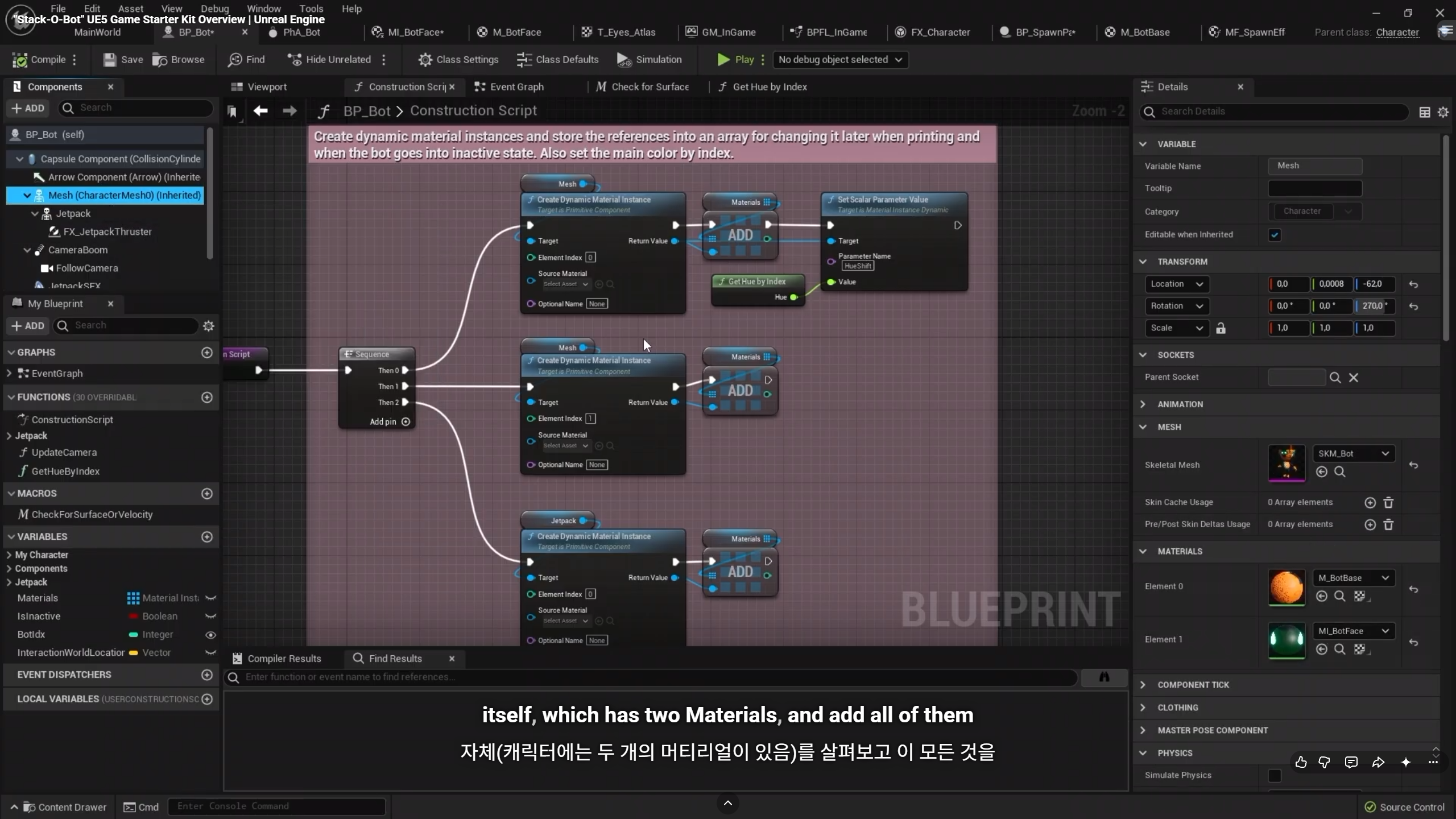Open the Compiler Results tab

coord(277,659)
